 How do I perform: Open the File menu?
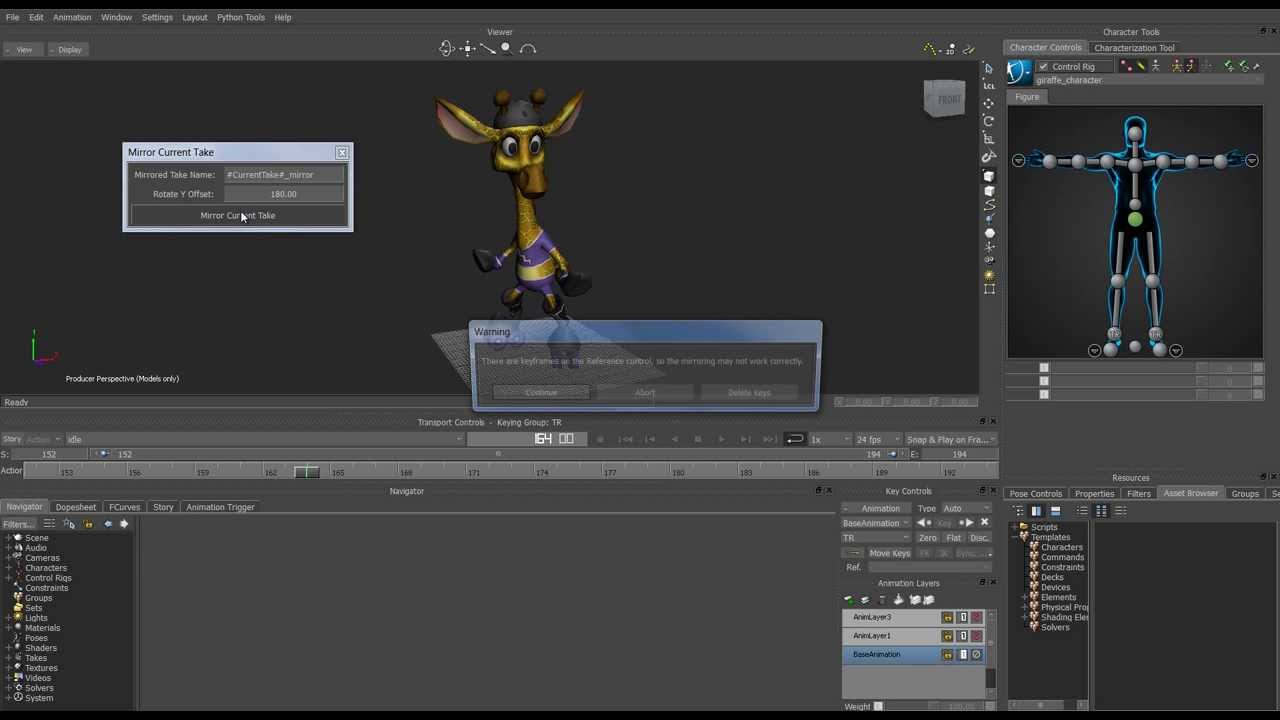coord(12,17)
